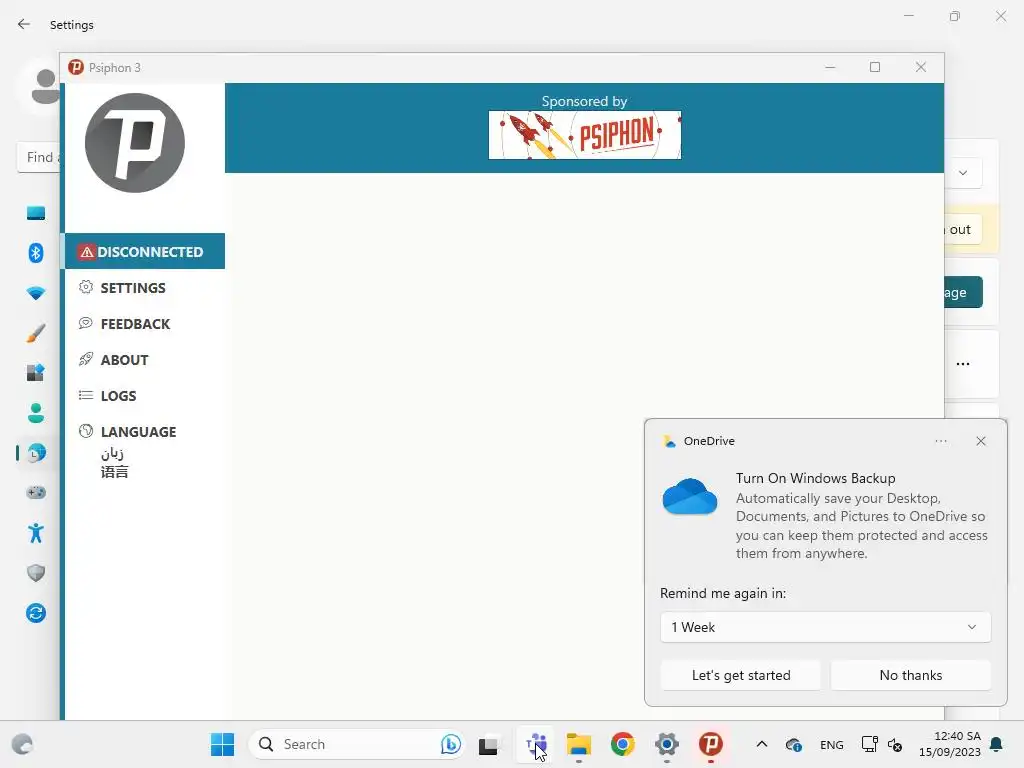1024x768 pixels.
Task: Expand the chevron dropdown in Settings window
Action: pos(963,173)
